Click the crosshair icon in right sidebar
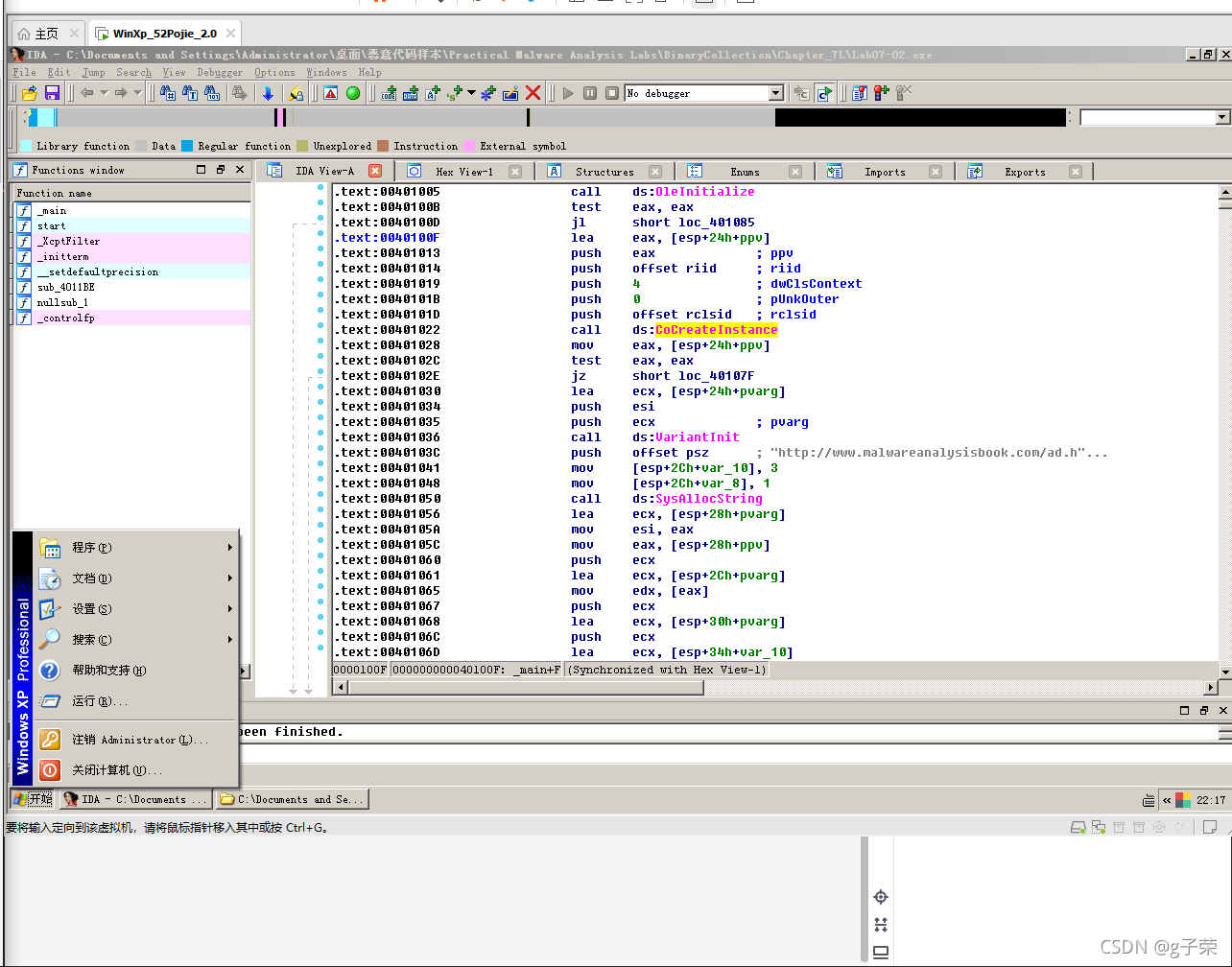The height and width of the screenshot is (967, 1232). (x=881, y=897)
